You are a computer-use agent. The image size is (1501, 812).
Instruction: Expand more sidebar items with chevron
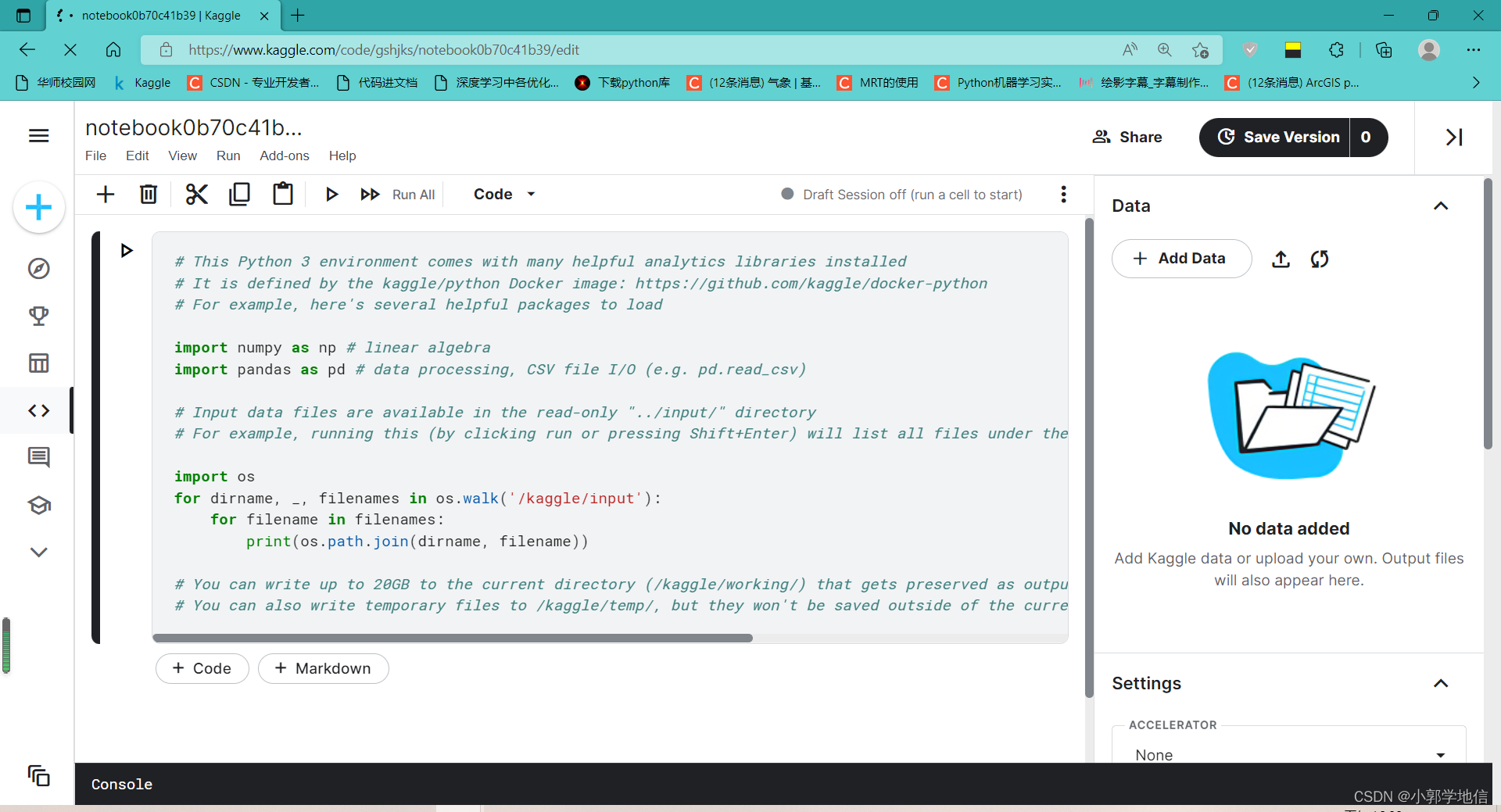(x=38, y=552)
